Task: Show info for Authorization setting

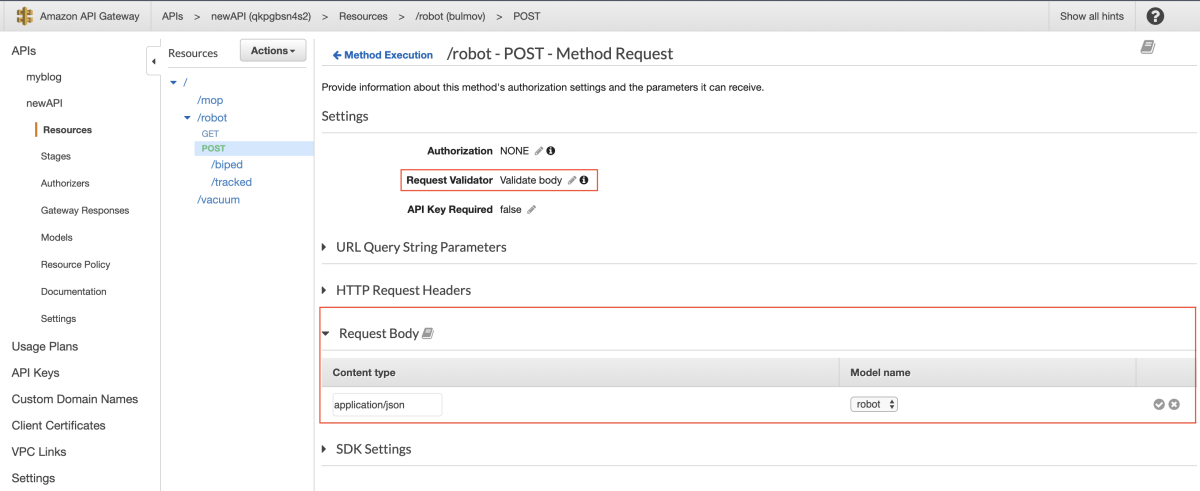Action: coord(550,151)
